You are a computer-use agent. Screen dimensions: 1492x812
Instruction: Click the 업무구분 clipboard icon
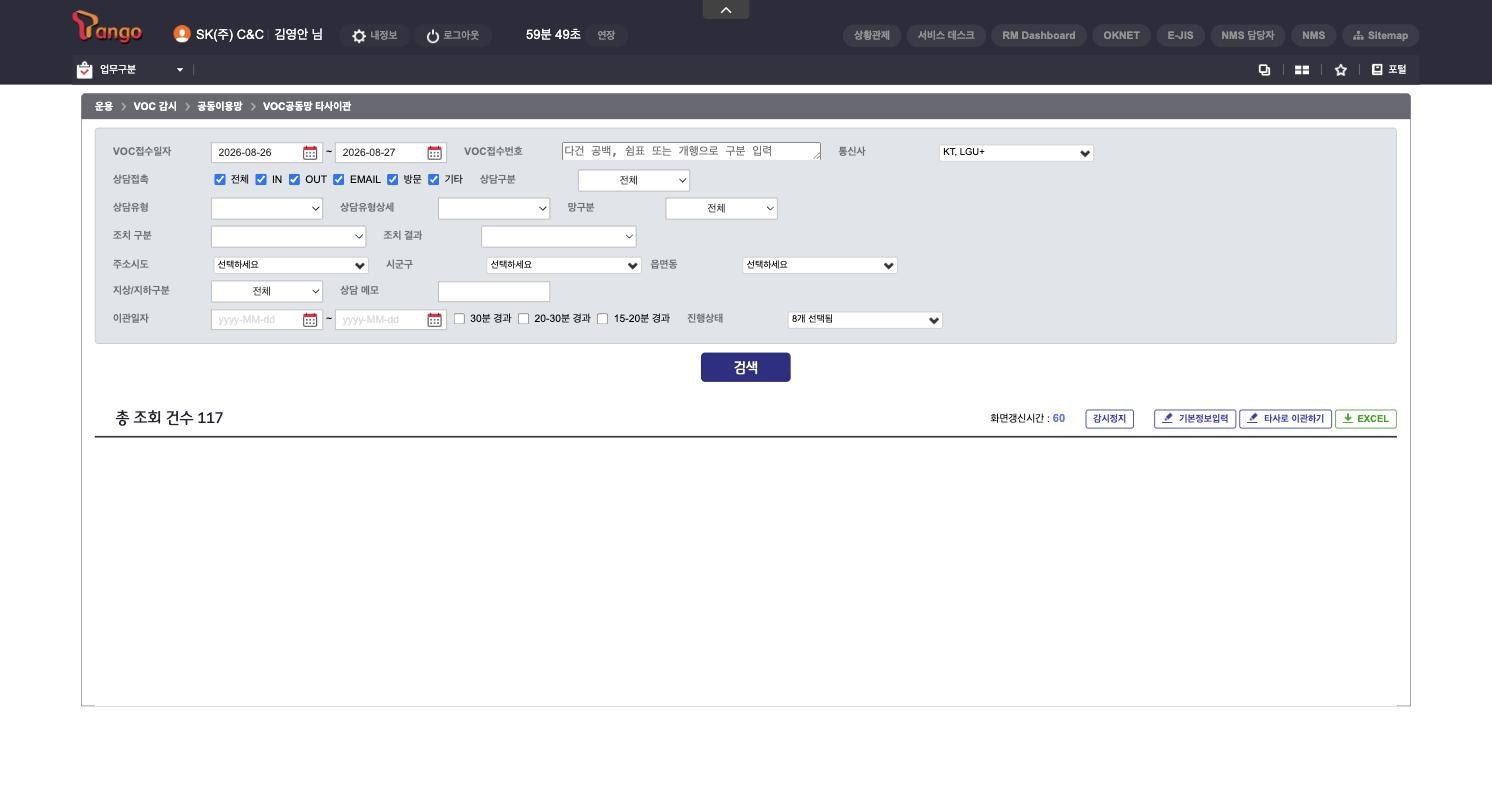click(x=84, y=70)
